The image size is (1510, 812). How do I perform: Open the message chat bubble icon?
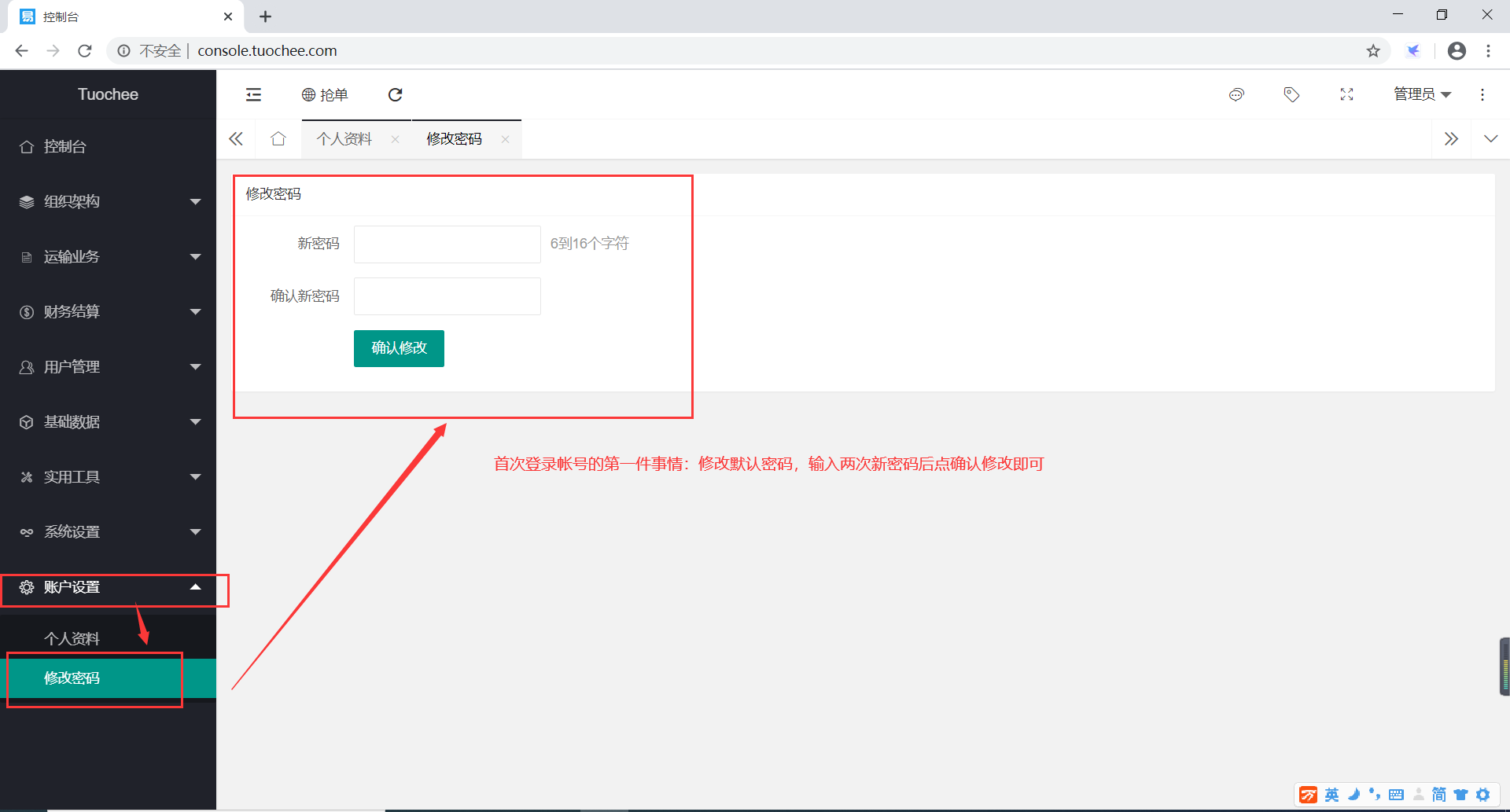[x=1236, y=95]
